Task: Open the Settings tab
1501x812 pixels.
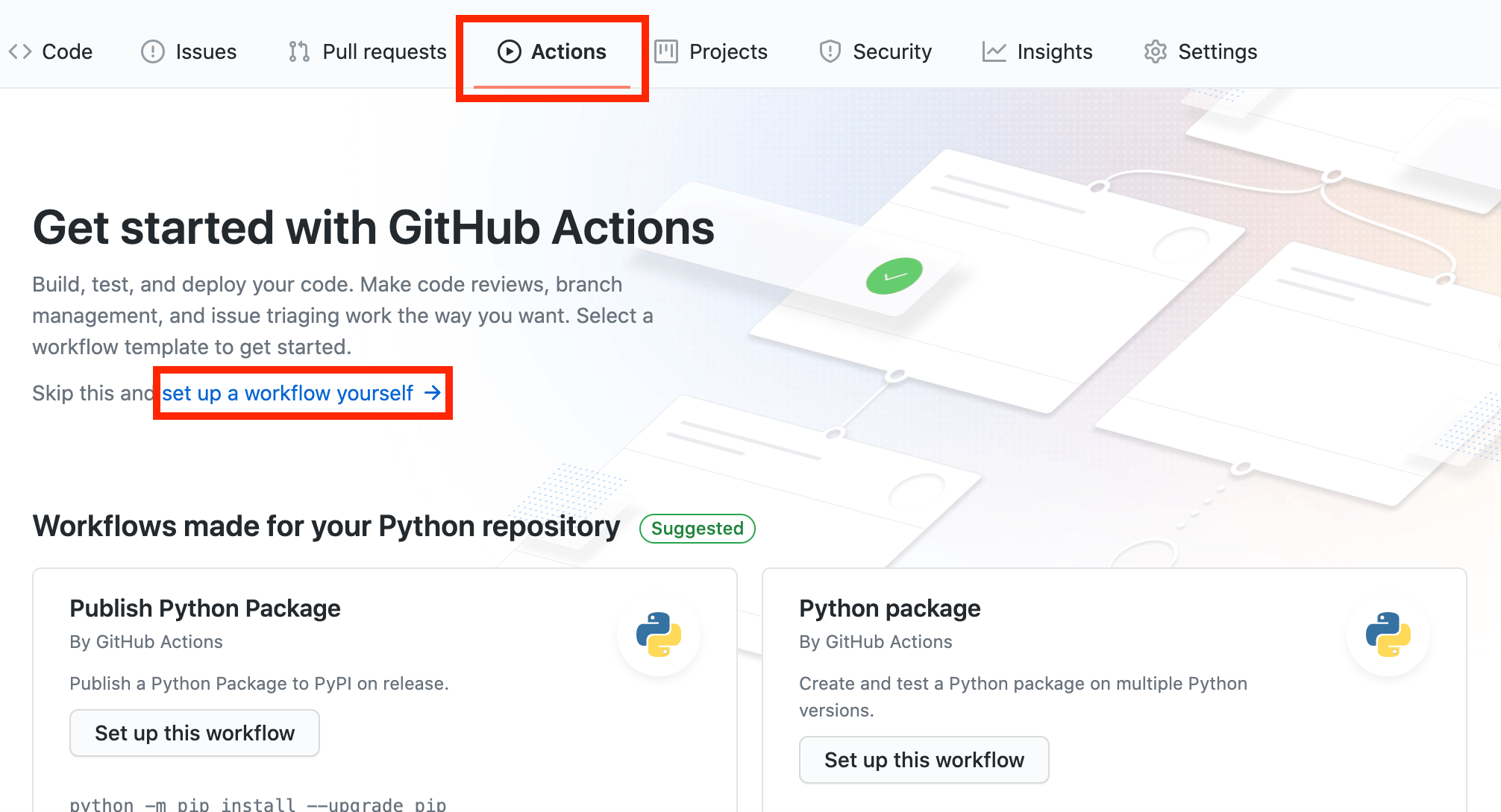Action: point(1218,51)
